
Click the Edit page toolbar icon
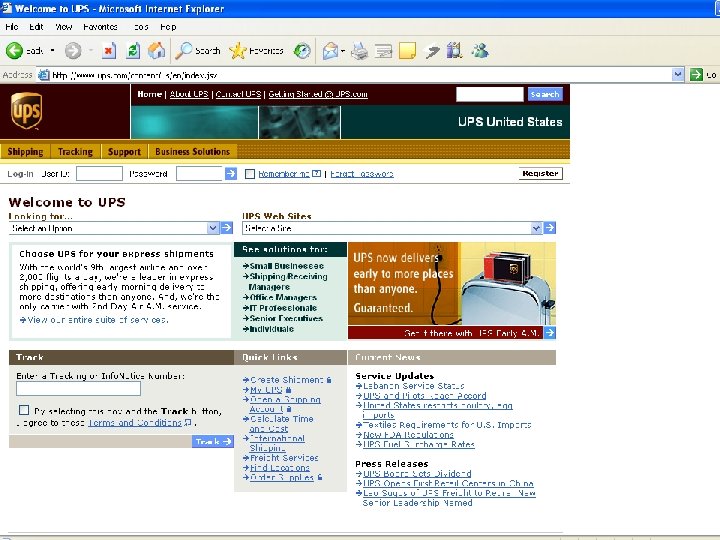coord(383,51)
